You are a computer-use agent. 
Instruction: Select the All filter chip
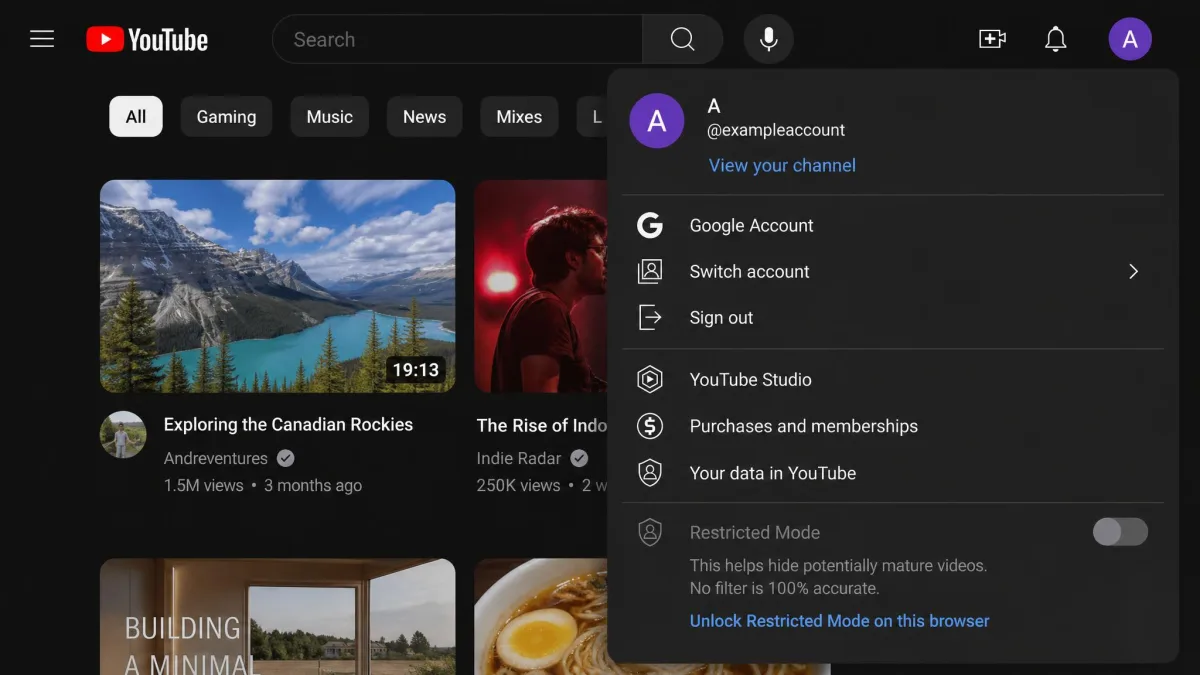click(x=136, y=117)
